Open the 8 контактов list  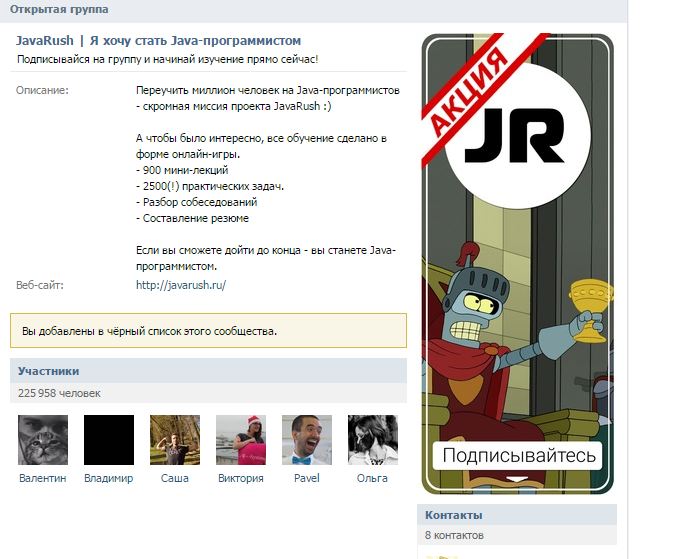pyautogui.click(x=454, y=535)
